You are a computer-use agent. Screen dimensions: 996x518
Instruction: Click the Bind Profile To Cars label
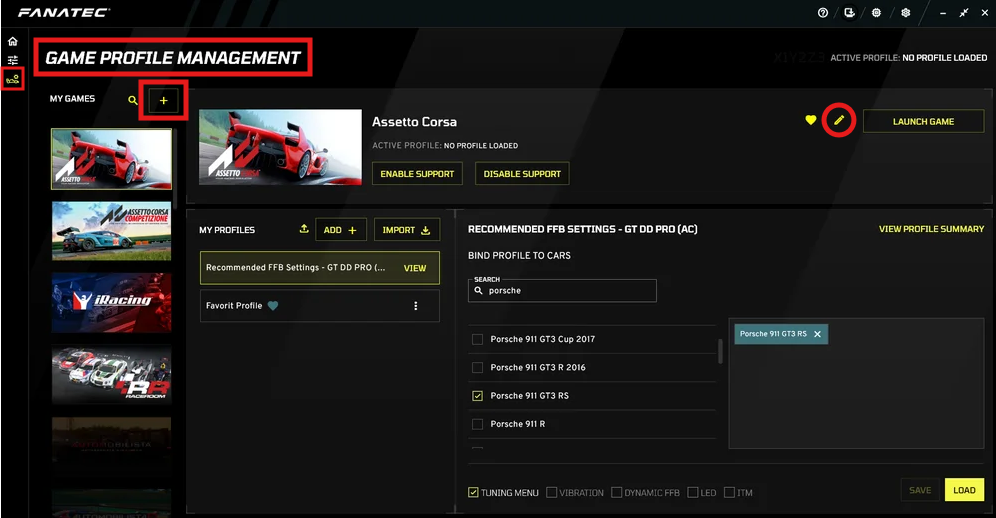519,256
